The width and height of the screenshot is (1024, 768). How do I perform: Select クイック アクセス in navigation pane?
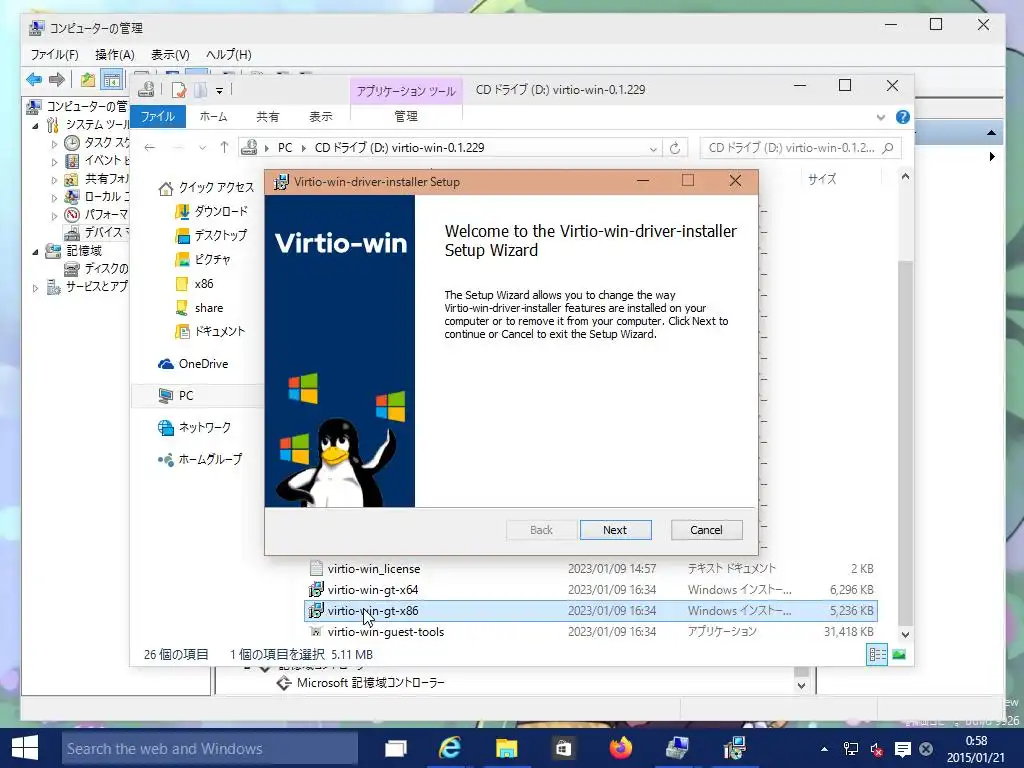(x=206, y=187)
